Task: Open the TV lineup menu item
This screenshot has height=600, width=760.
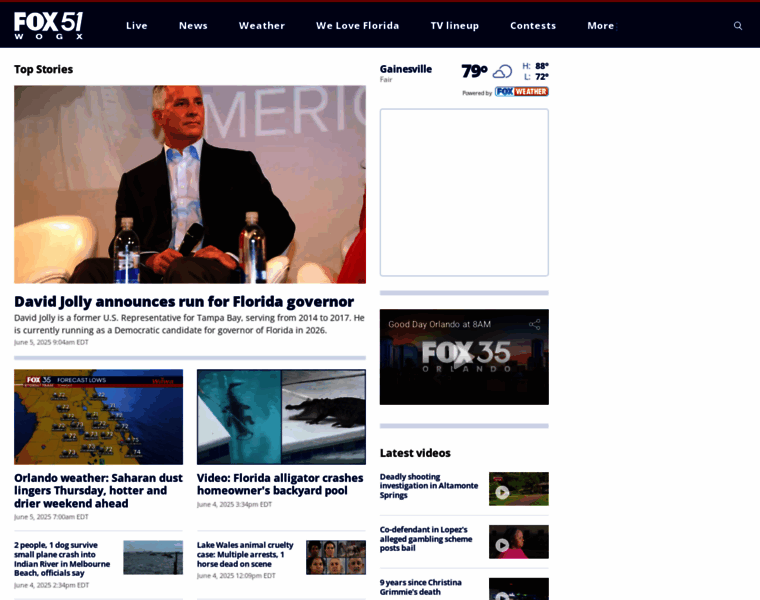Action: click(x=455, y=26)
